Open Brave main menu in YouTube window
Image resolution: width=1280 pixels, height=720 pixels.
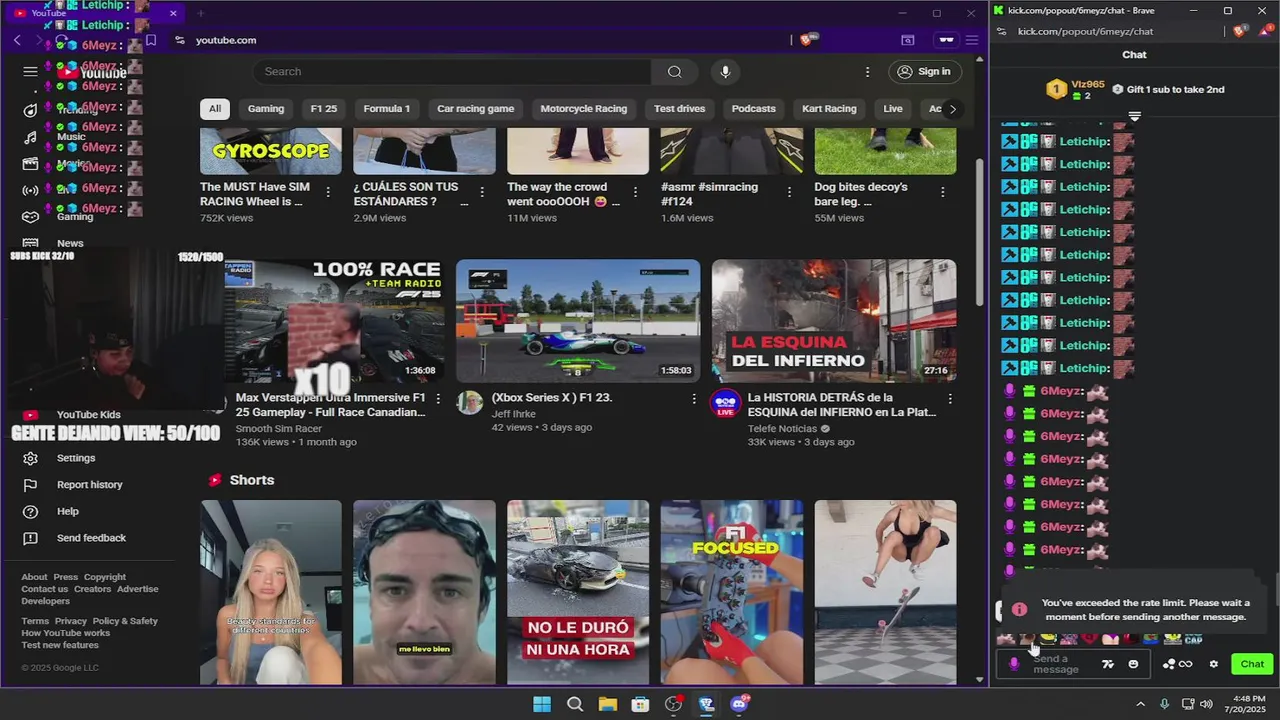click(971, 40)
